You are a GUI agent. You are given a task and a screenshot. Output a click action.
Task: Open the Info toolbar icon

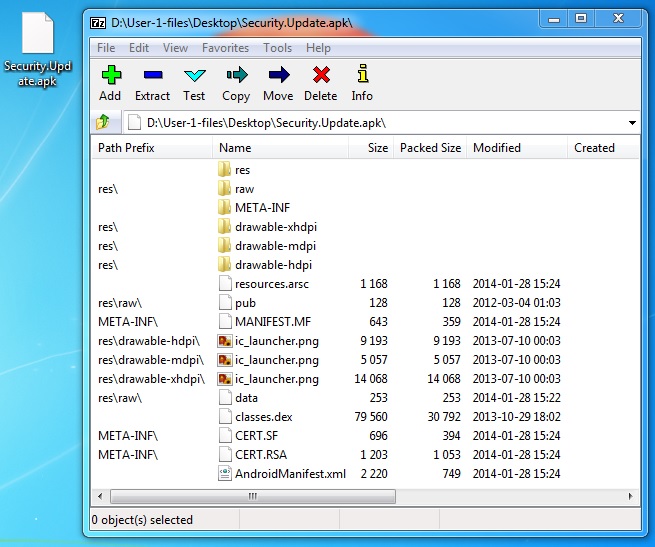pos(362,75)
